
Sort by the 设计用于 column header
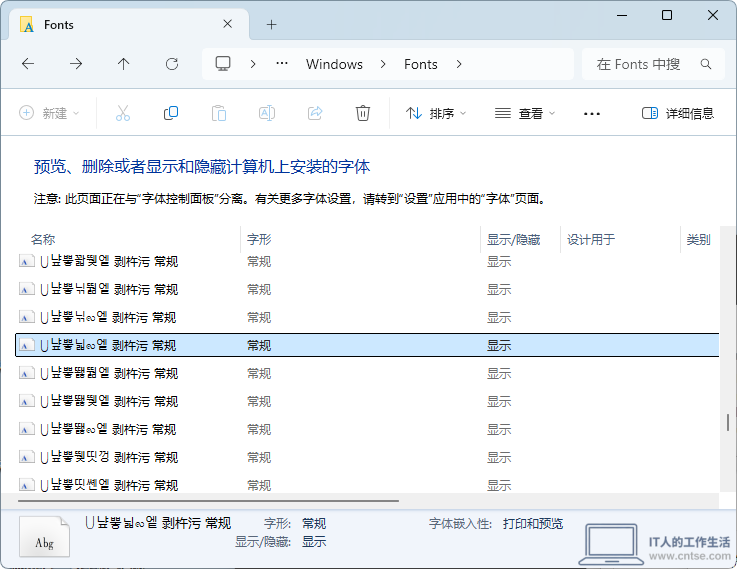click(x=591, y=240)
